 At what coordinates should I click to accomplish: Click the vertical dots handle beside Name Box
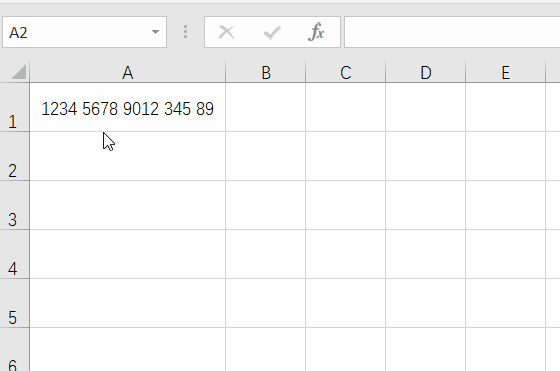[185, 32]
